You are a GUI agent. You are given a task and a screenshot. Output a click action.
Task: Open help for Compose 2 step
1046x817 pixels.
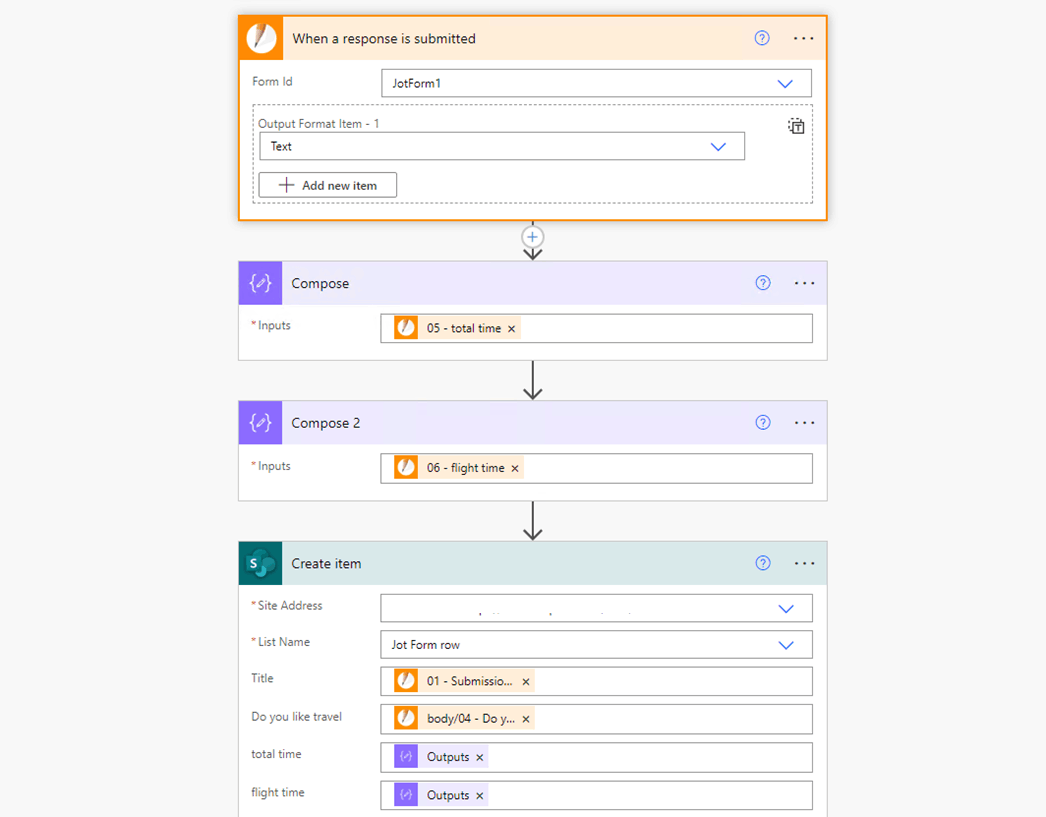pos(762,422)
